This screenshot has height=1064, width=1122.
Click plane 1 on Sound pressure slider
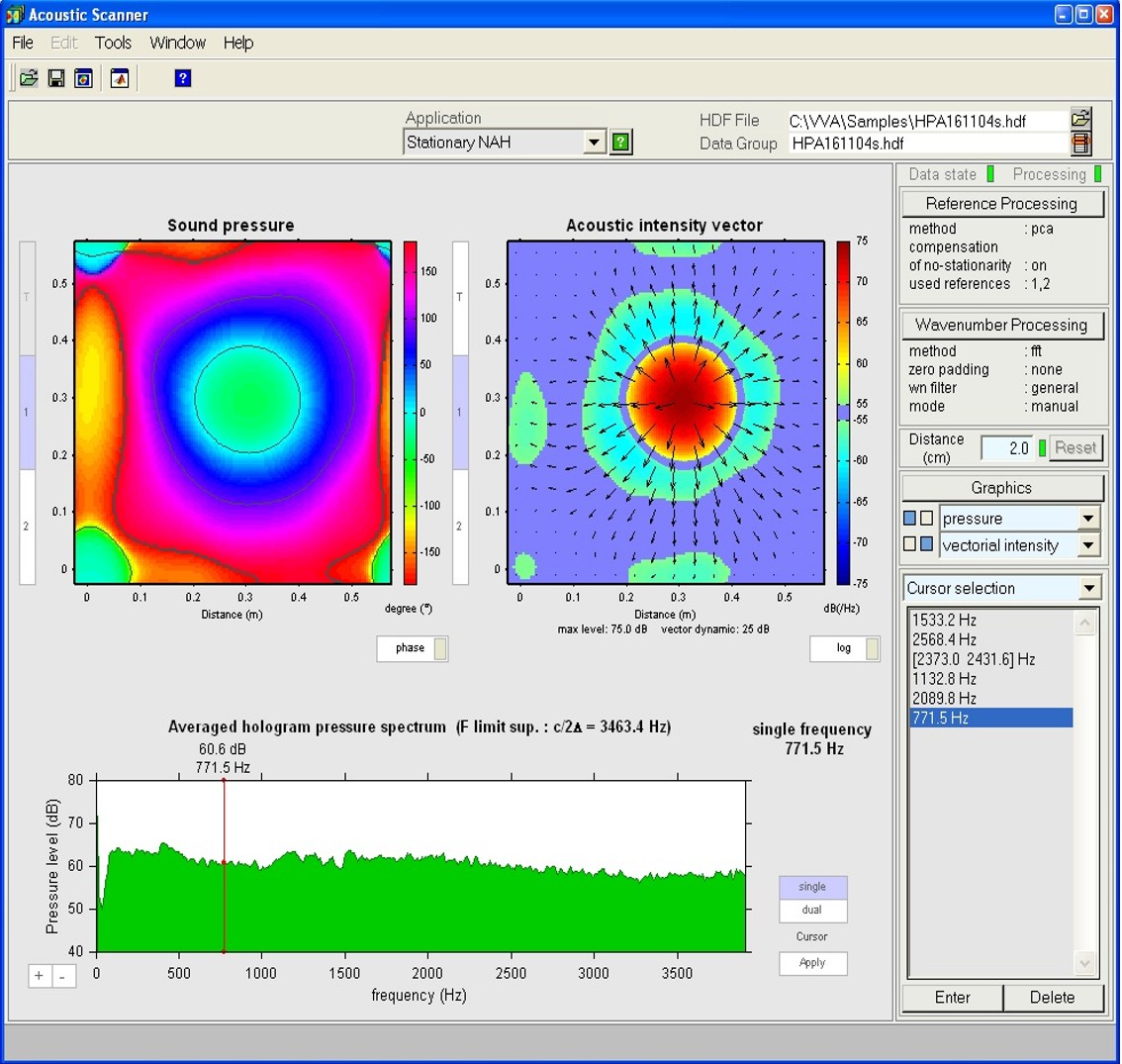tap(27, 413)
